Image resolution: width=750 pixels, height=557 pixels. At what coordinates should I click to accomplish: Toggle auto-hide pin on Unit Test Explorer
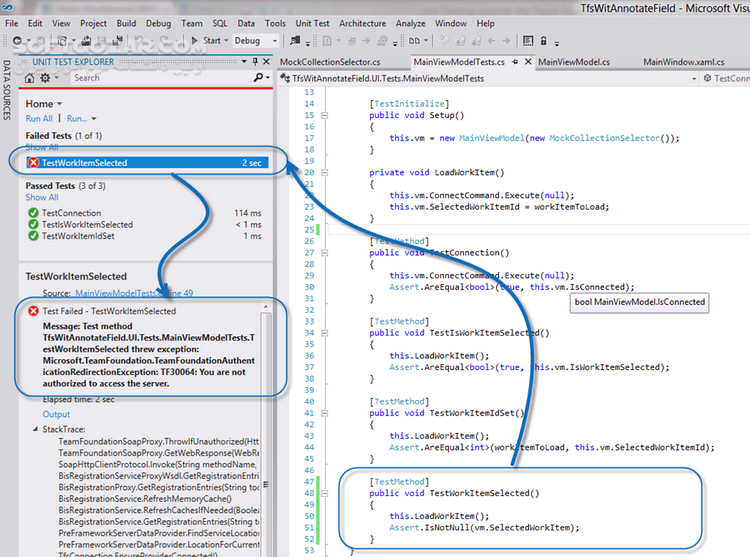point(255,62)
